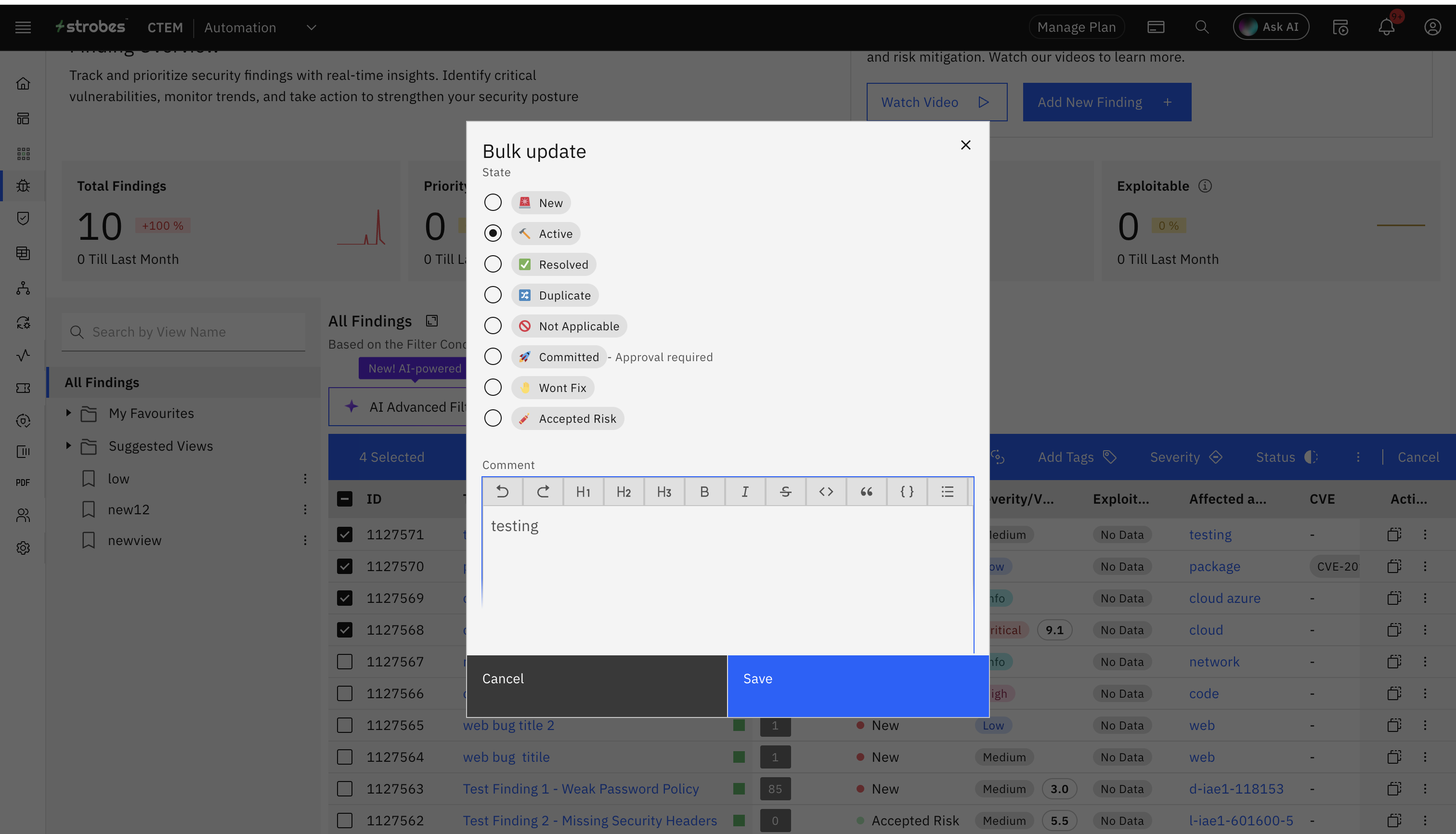Toggle strikethrough in comment editor

(x=785, y=492)
